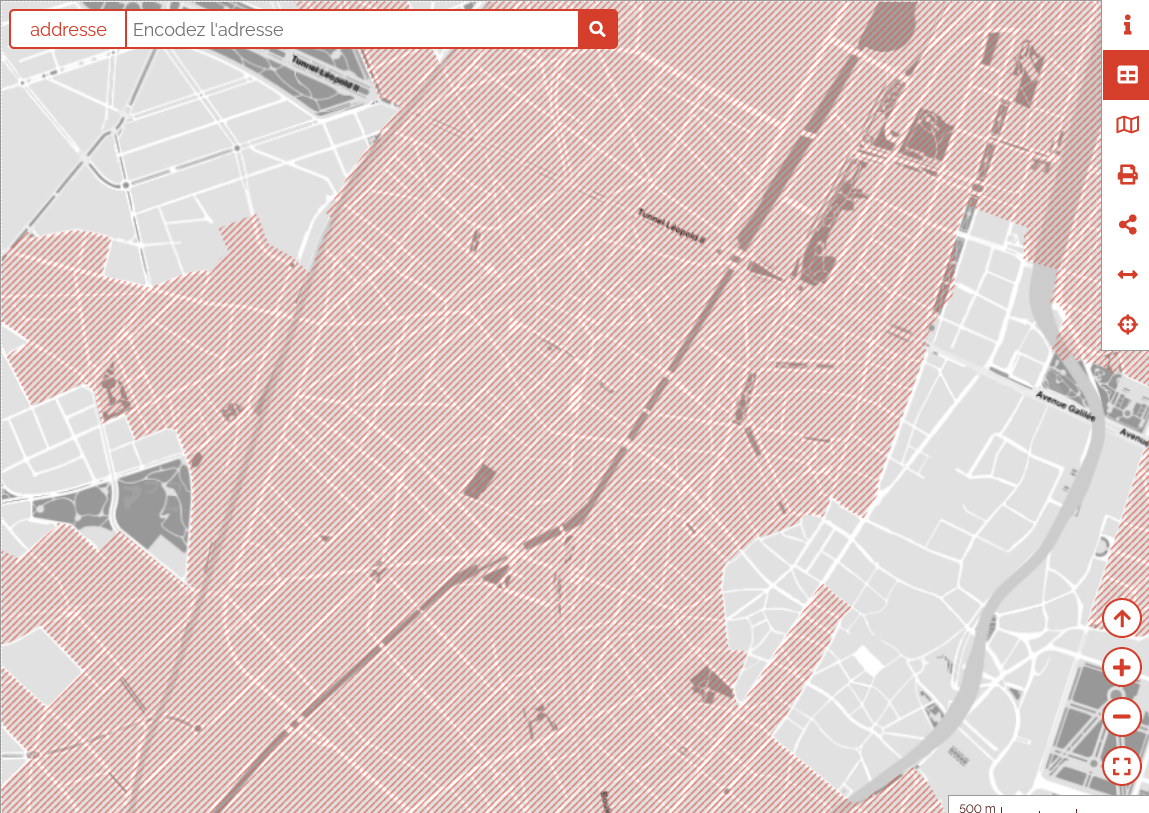Select the horizontal double-arrow measure tool
This screenshot has width=1149, height=813.
point(1127,275)
